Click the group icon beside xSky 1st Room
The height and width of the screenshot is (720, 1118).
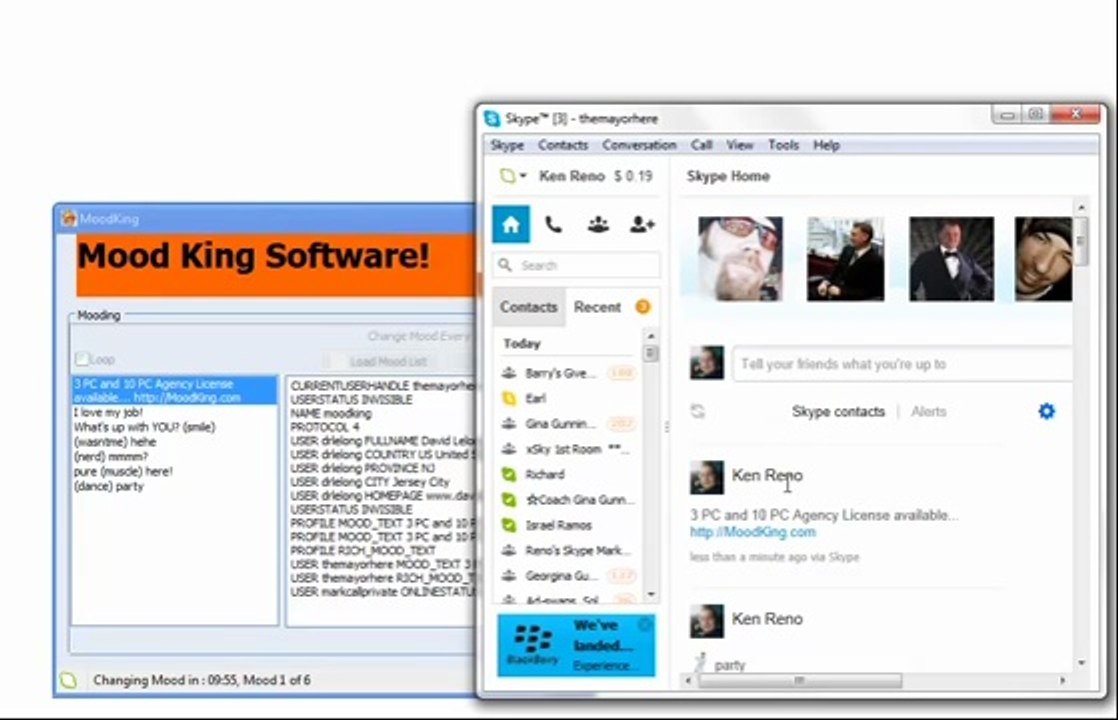[x=509, y=449]
